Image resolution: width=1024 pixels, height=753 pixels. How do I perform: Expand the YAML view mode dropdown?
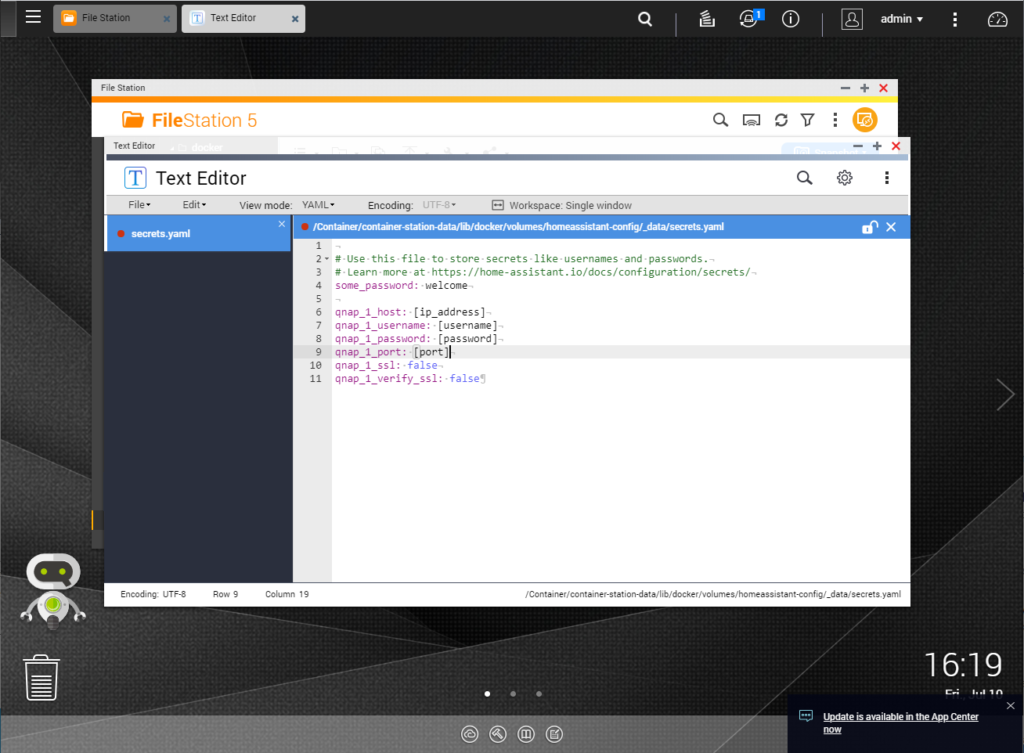[x=318, y=205]
